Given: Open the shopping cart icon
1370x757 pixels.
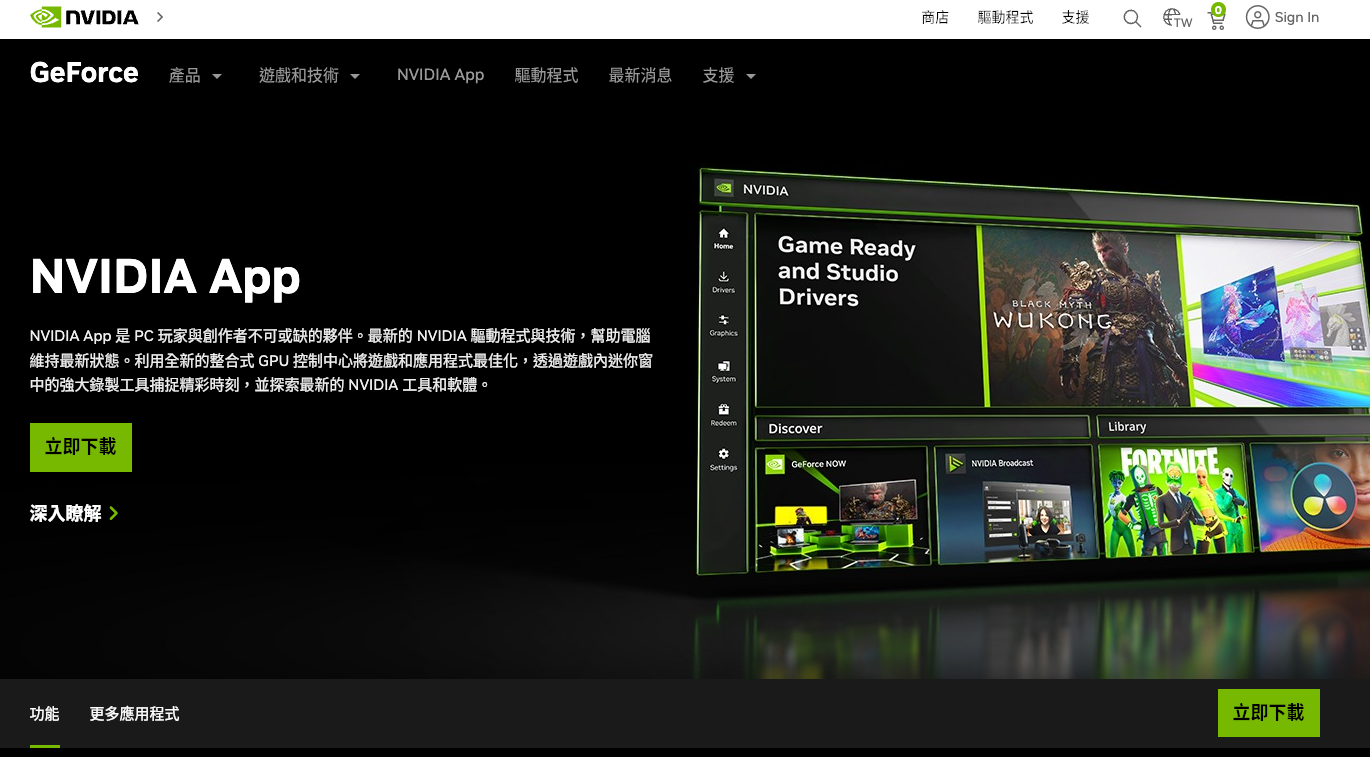Looking at the screenshot, I should click(1217, 17).
